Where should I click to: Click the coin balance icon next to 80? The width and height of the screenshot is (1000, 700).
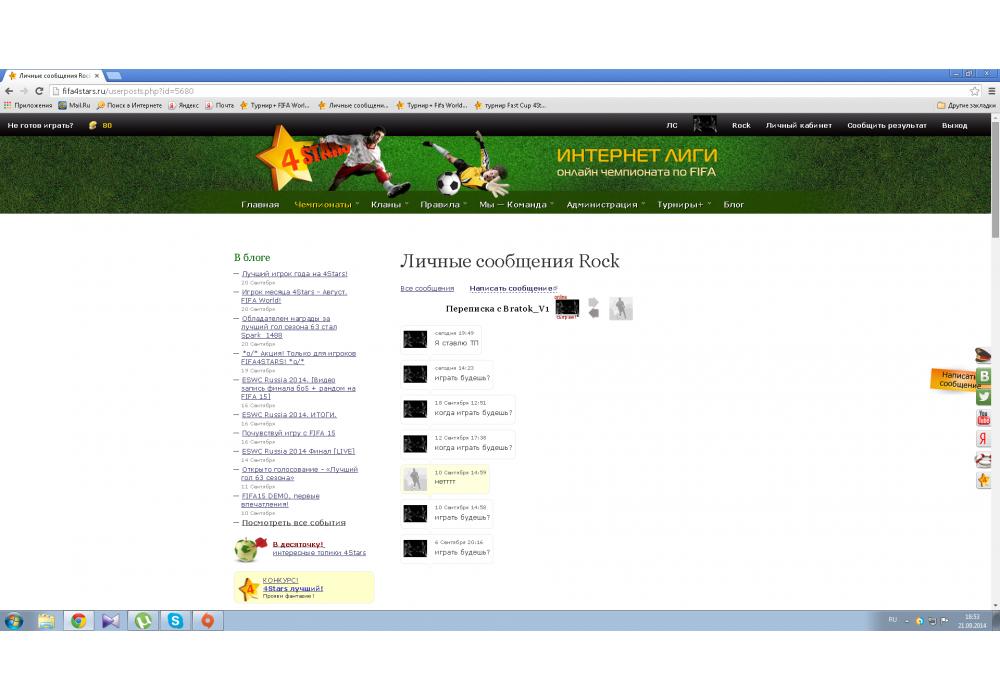[x=92, y=126]
